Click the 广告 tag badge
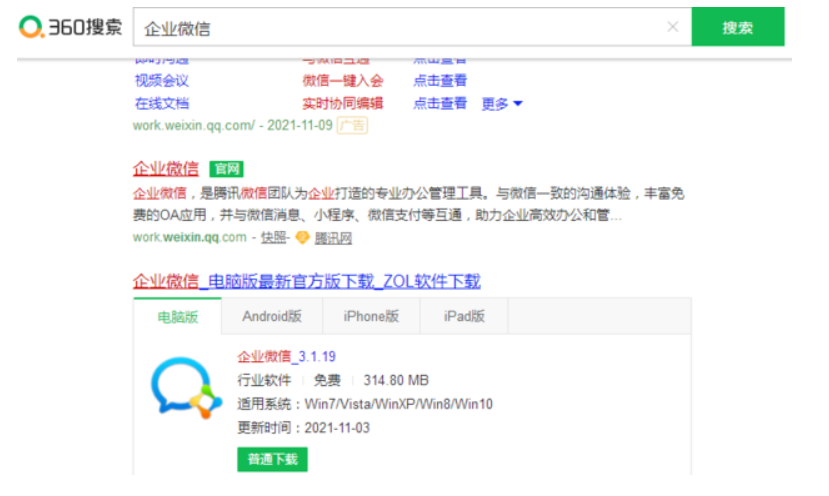The image size is (829, 496). pos(353,125)
